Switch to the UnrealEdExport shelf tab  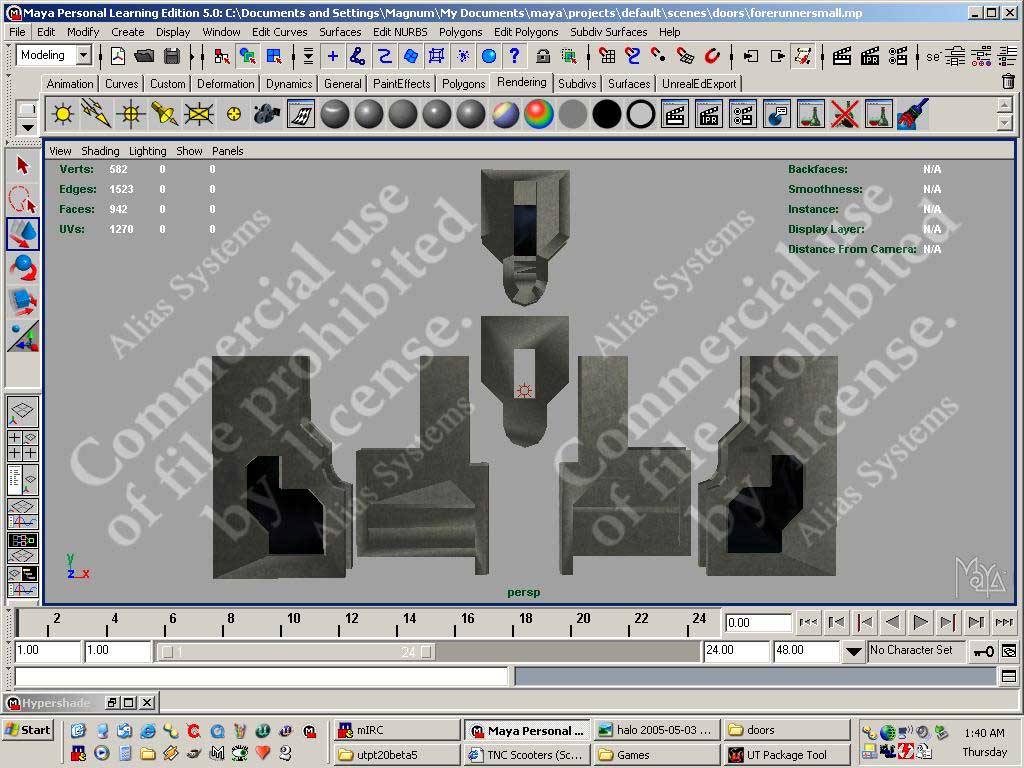click(699, 84)
